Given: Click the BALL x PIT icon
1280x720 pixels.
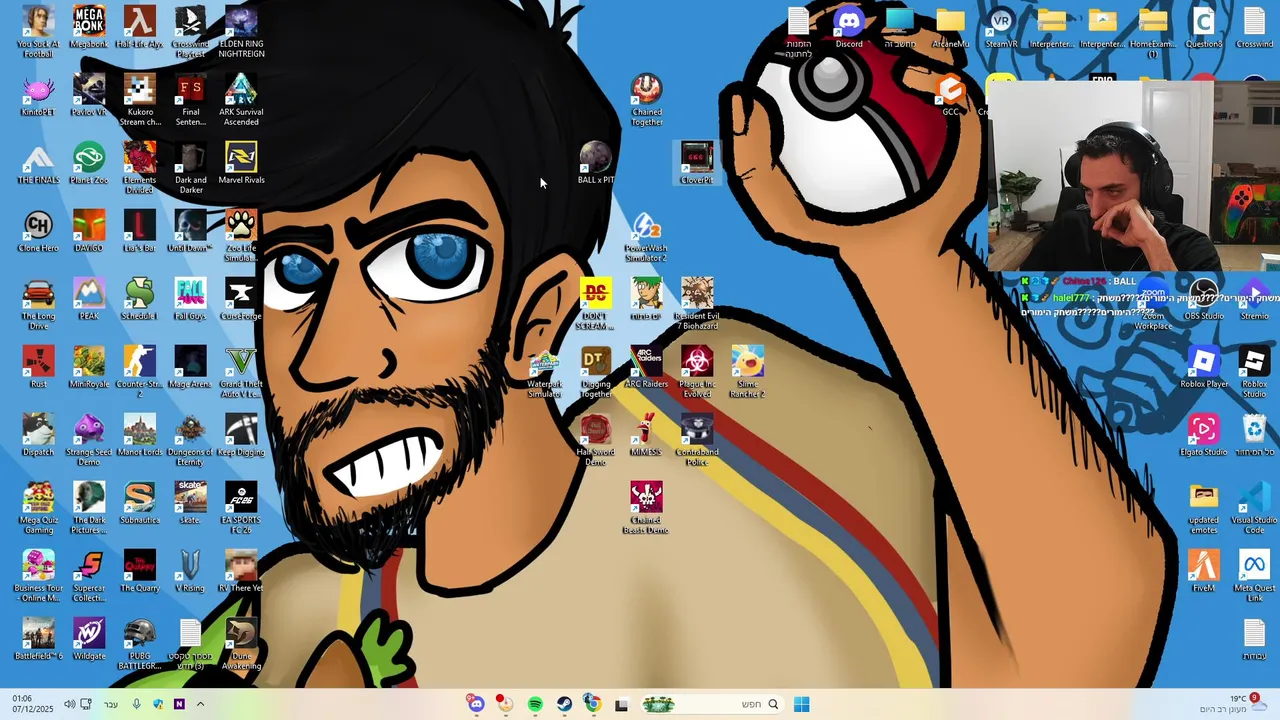Looking at the screenshot, I should [x=595, y=163].
